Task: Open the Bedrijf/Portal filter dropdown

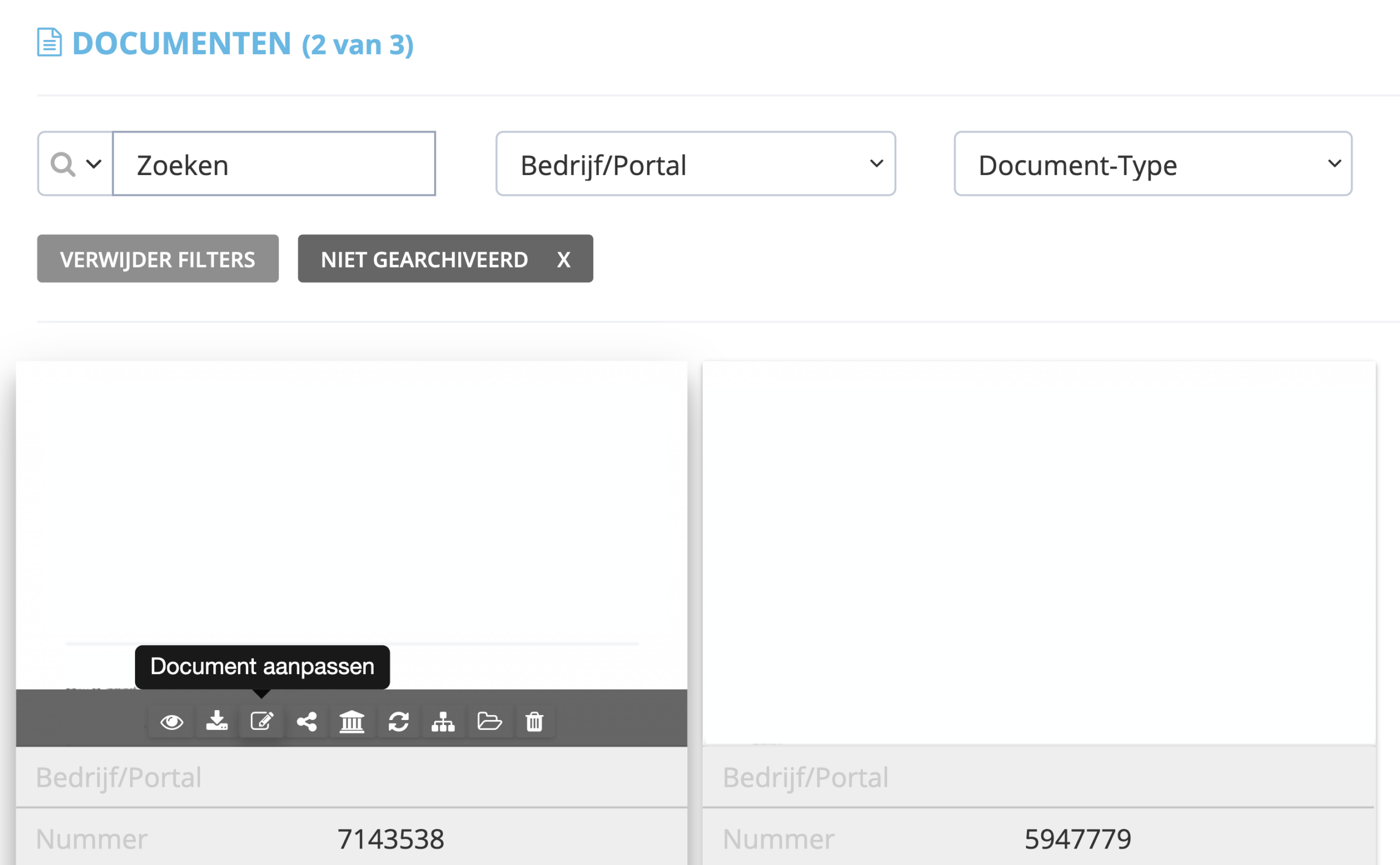Action: 696,164
